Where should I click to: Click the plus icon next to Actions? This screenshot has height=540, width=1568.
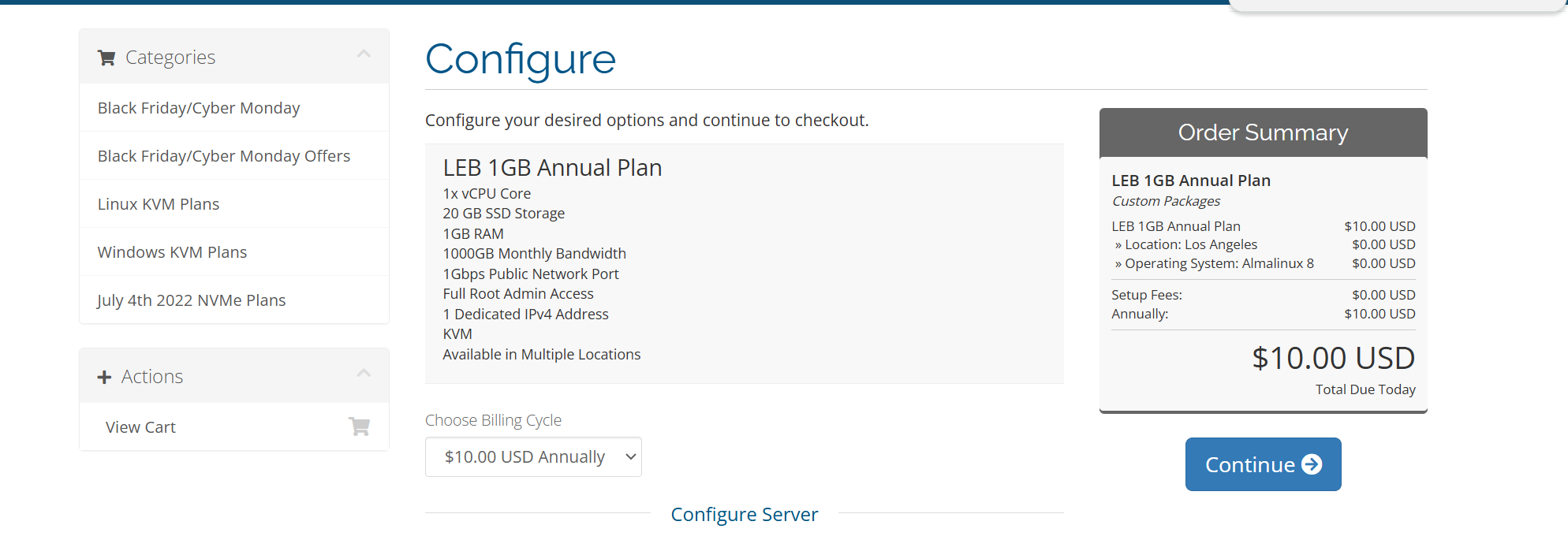[x=104, y=378]
